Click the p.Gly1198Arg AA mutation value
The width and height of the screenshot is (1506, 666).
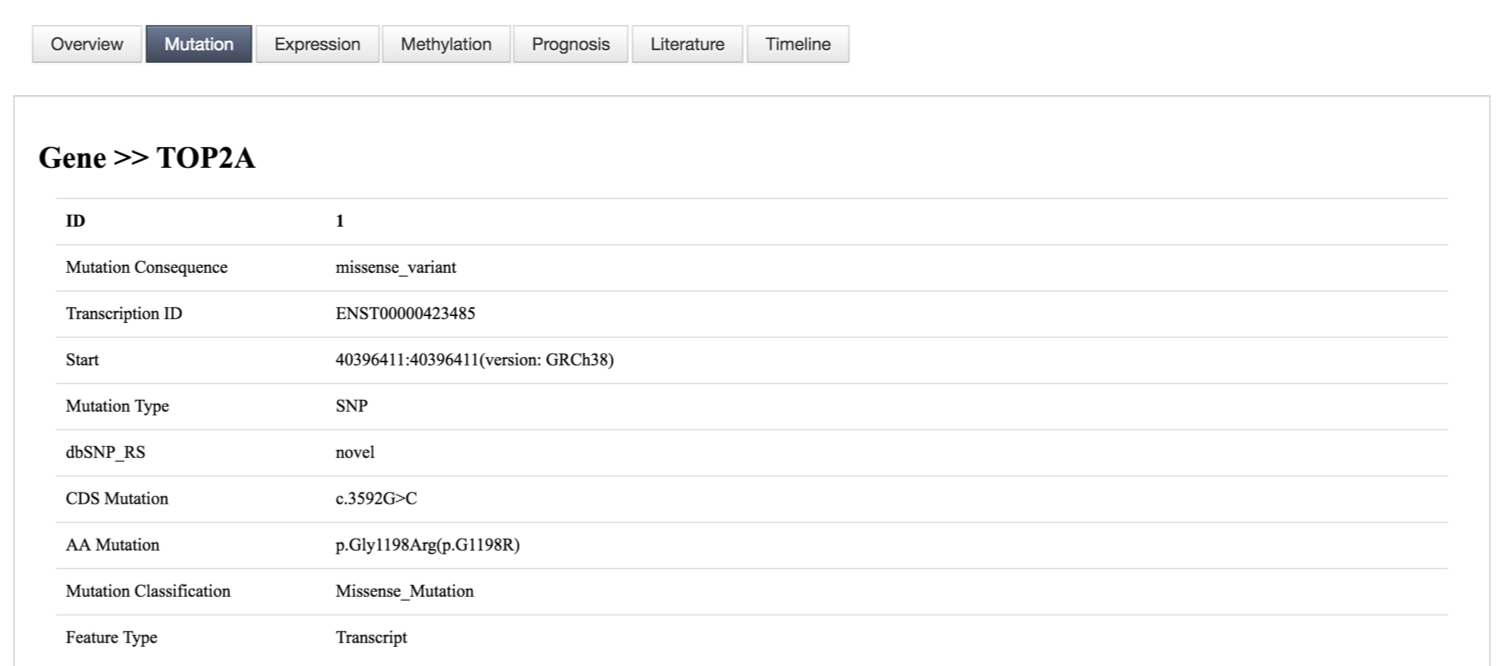427,545
